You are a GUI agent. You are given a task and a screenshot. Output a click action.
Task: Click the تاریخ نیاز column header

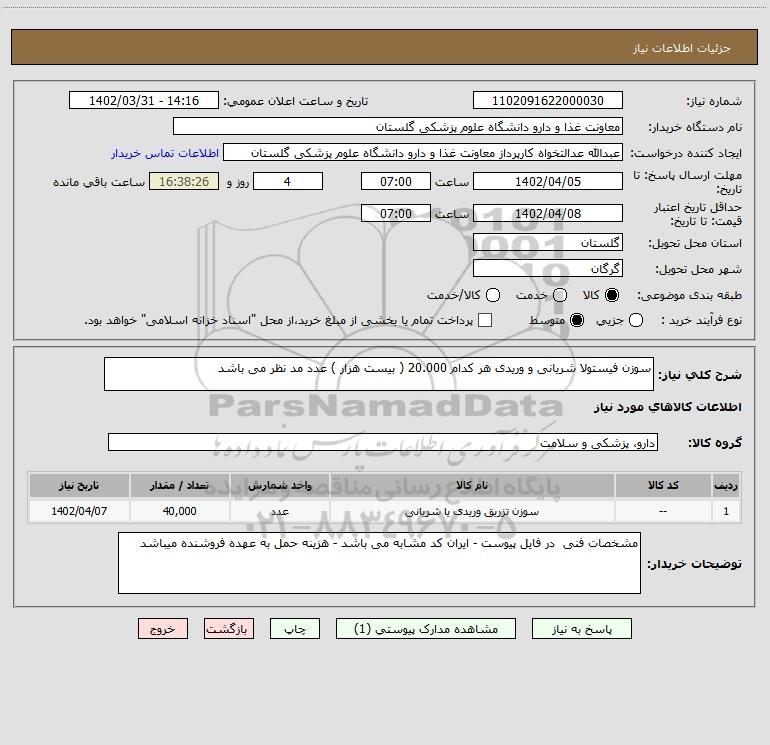(79, 485)
